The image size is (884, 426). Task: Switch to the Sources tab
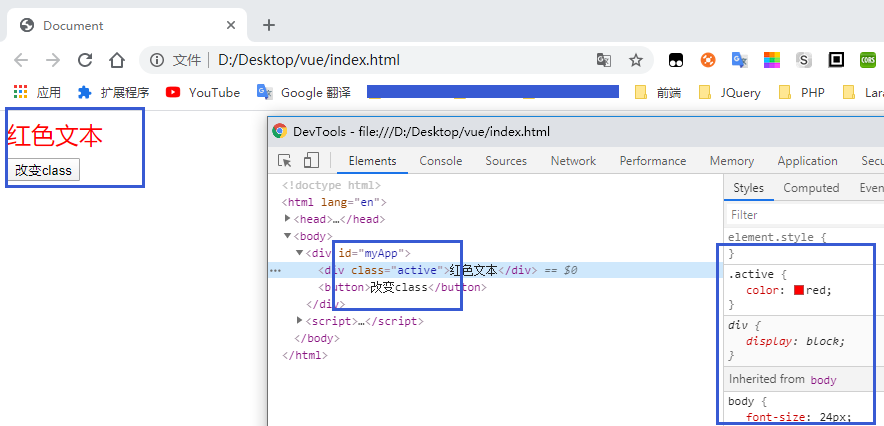click(x=506, y=161)
